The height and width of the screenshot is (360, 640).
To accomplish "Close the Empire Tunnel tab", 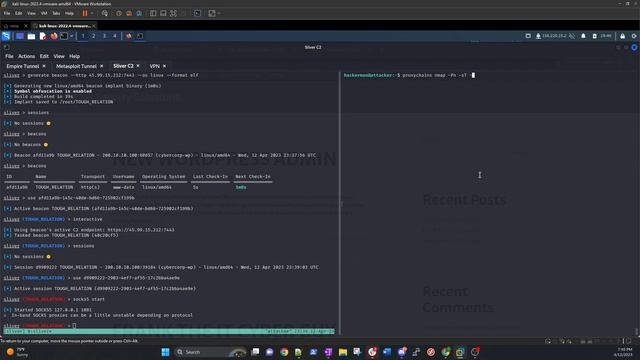I will click(44, 66).
